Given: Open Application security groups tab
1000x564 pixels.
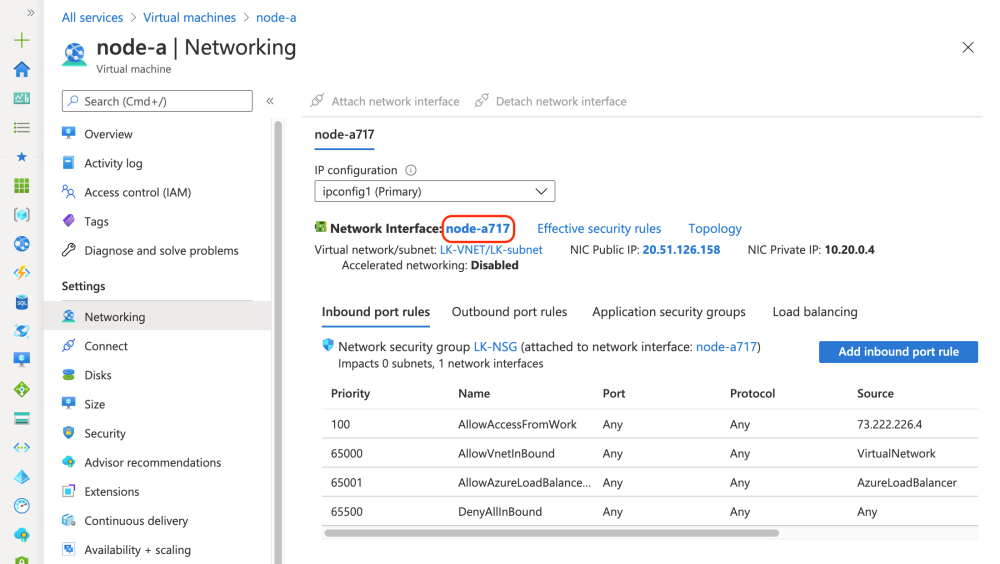Looking at the screenshot, I should pos(668,312).
